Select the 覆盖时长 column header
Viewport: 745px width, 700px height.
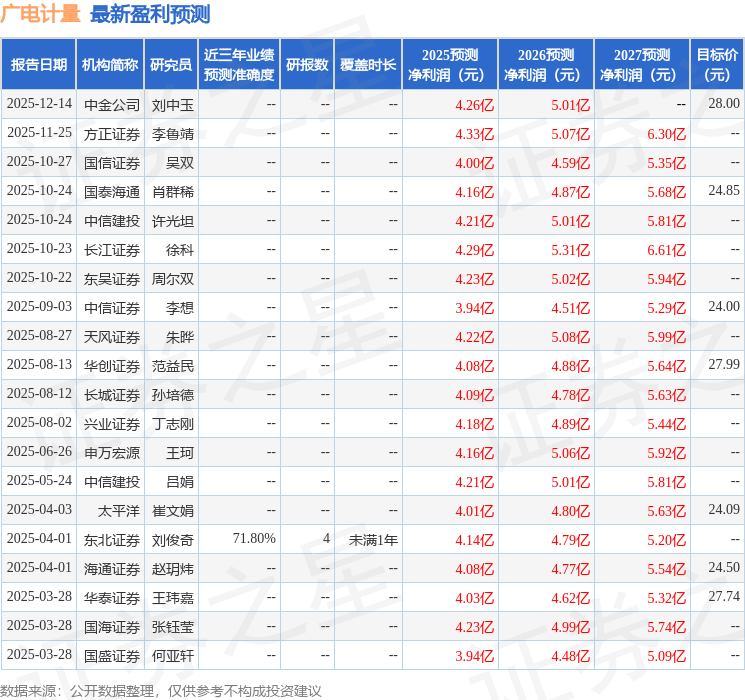pos(368,64)
